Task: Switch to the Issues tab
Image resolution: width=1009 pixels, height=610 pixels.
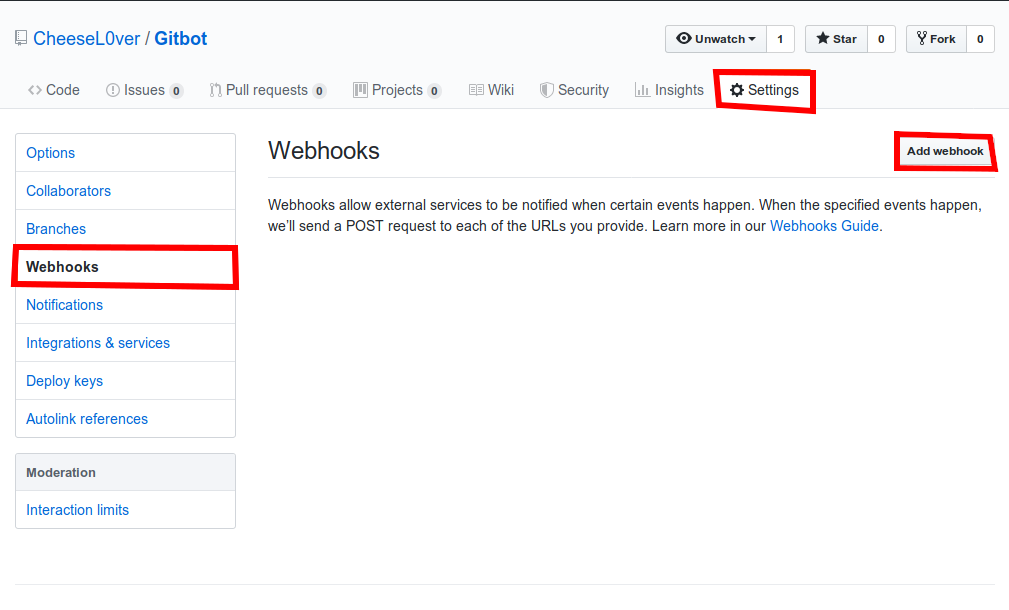Action: coord(144,90)
